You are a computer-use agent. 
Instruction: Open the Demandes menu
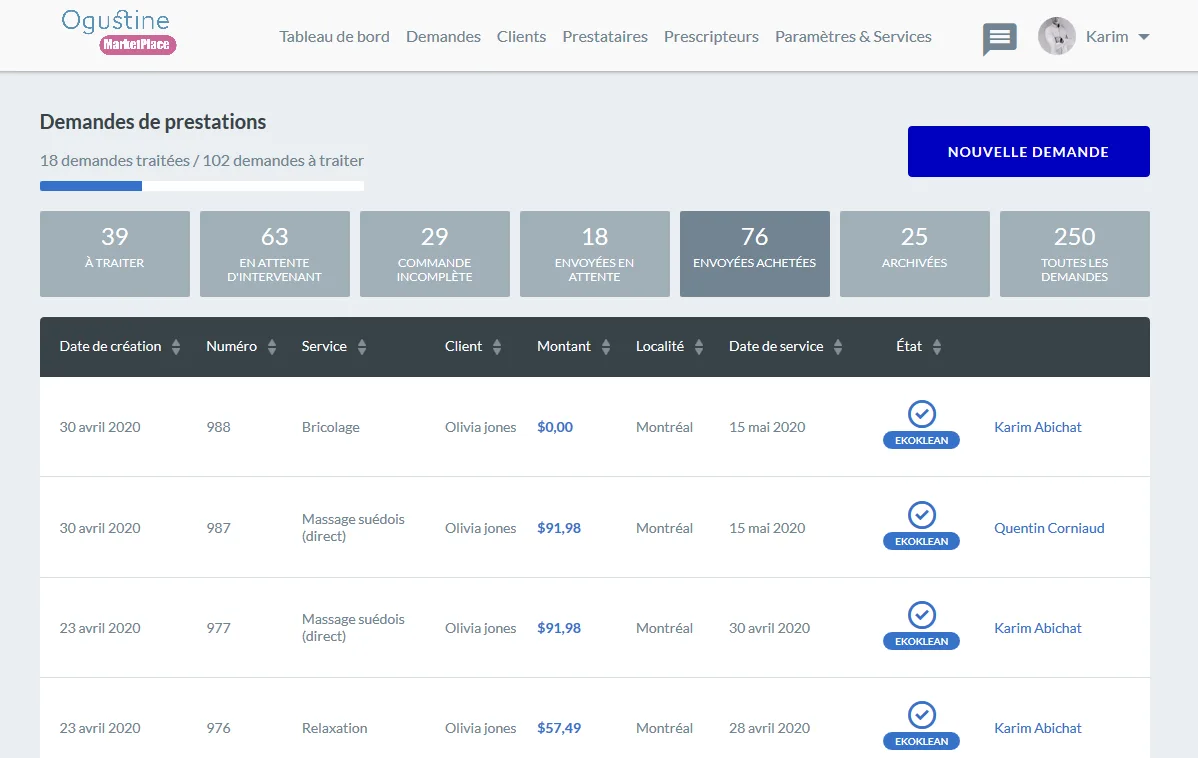pyautogui.click(x=443, y=37)
